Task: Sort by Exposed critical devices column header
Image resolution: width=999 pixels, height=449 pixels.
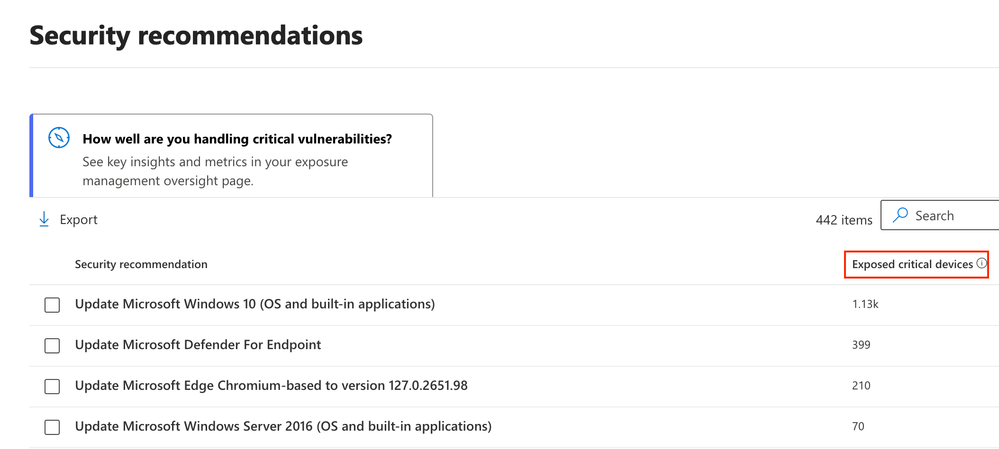Action: [912, 264]
